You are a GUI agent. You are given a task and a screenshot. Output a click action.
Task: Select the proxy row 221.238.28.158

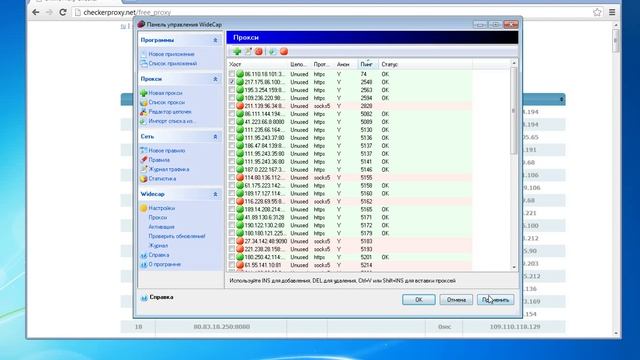pos(350,249)
